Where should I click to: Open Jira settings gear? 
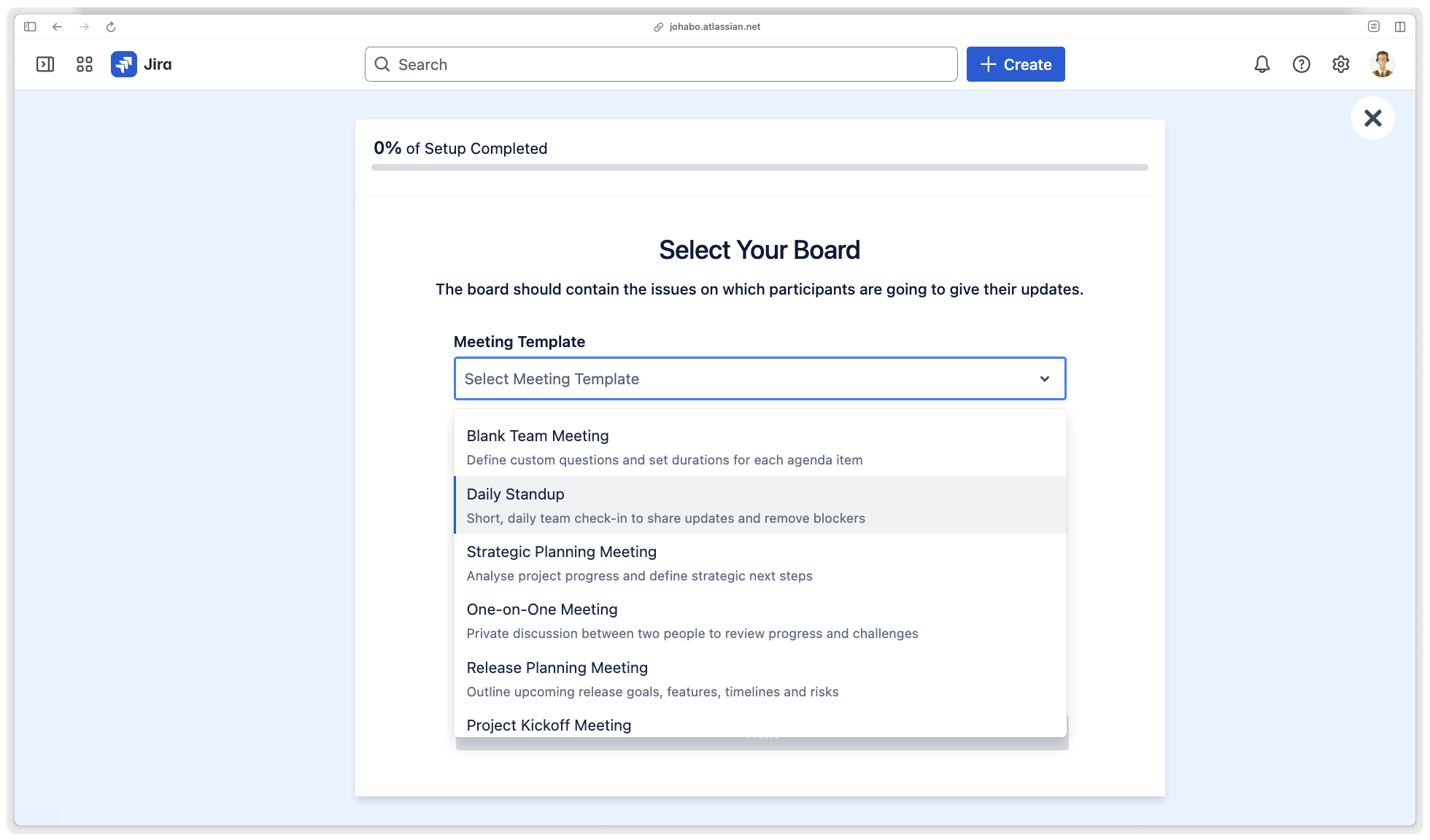pyautogui.click(x=1340, y=64)
